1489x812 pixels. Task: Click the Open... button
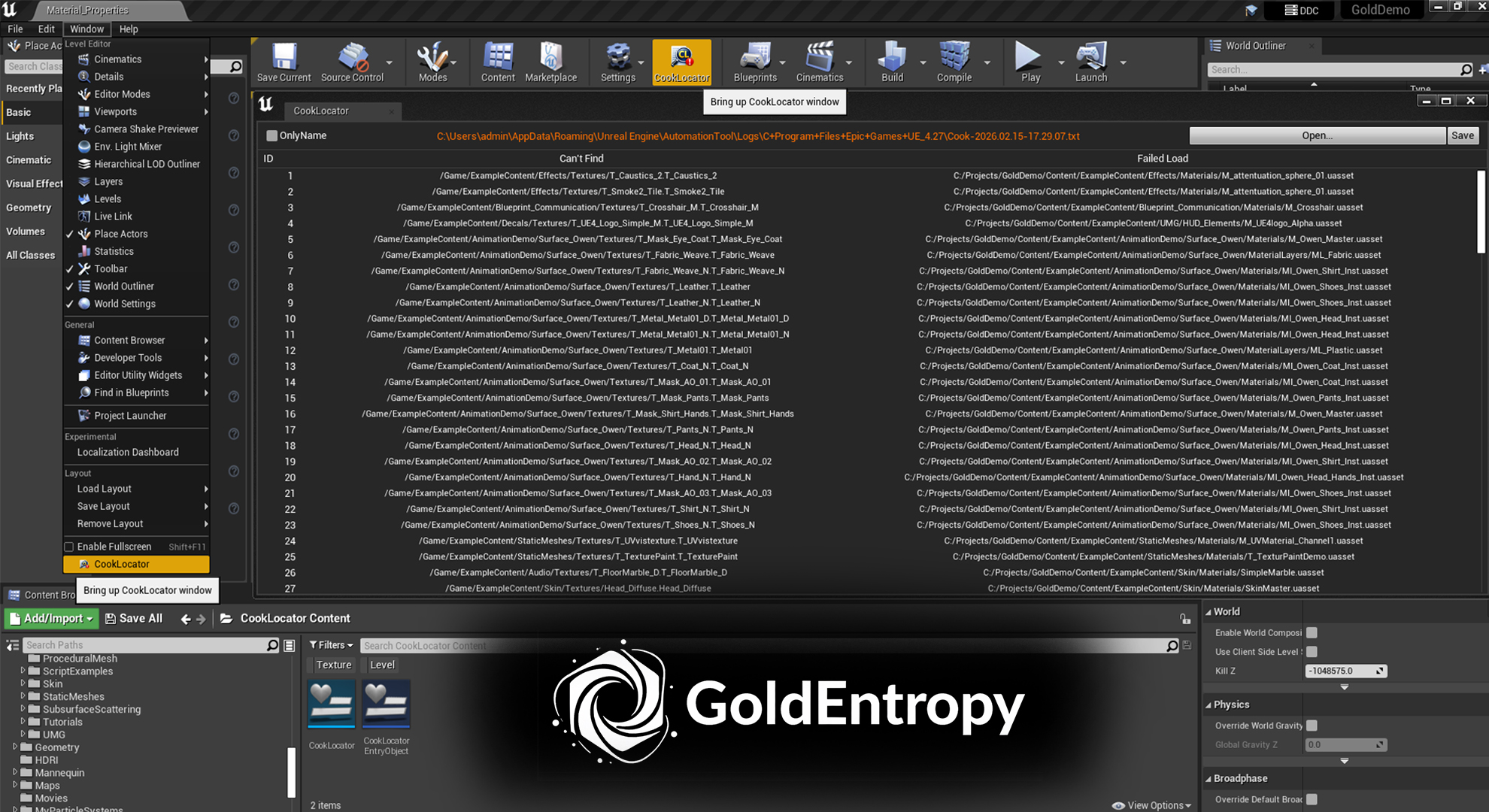(x=1318, y=136)
